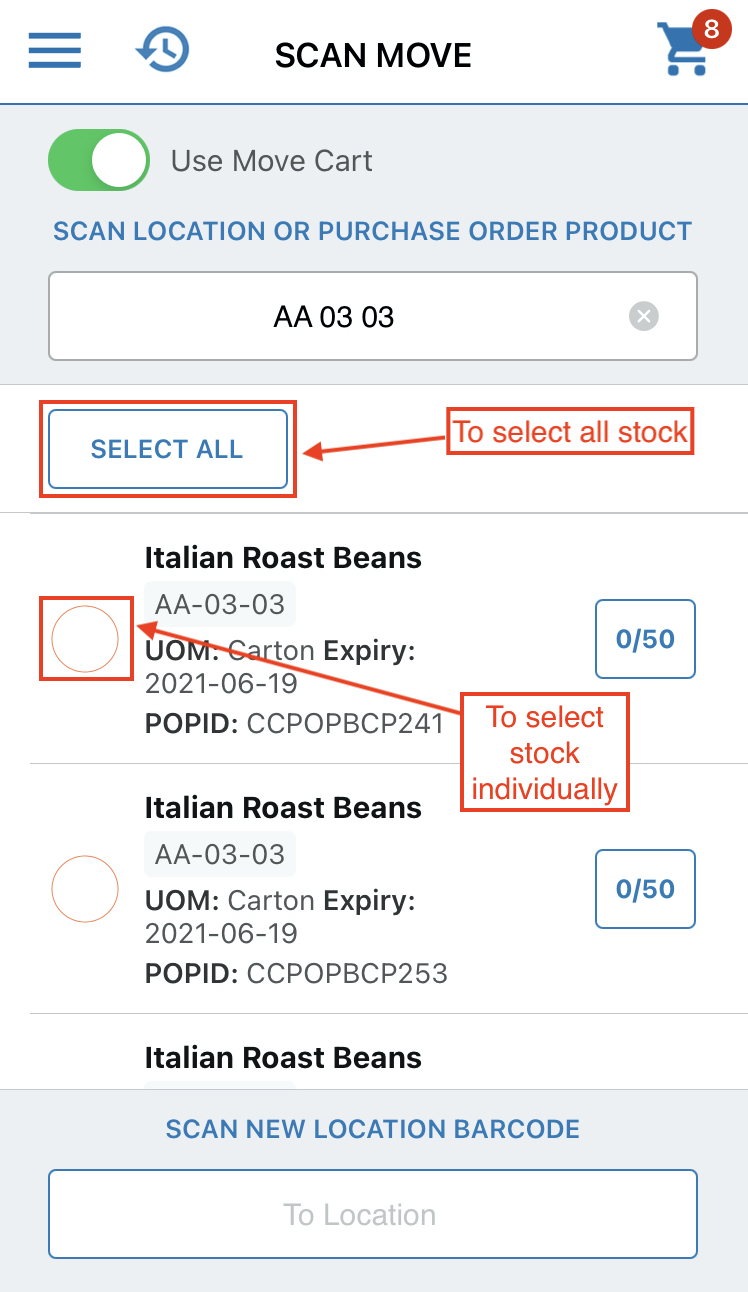Tap the SCAN MOVE title

373,55
